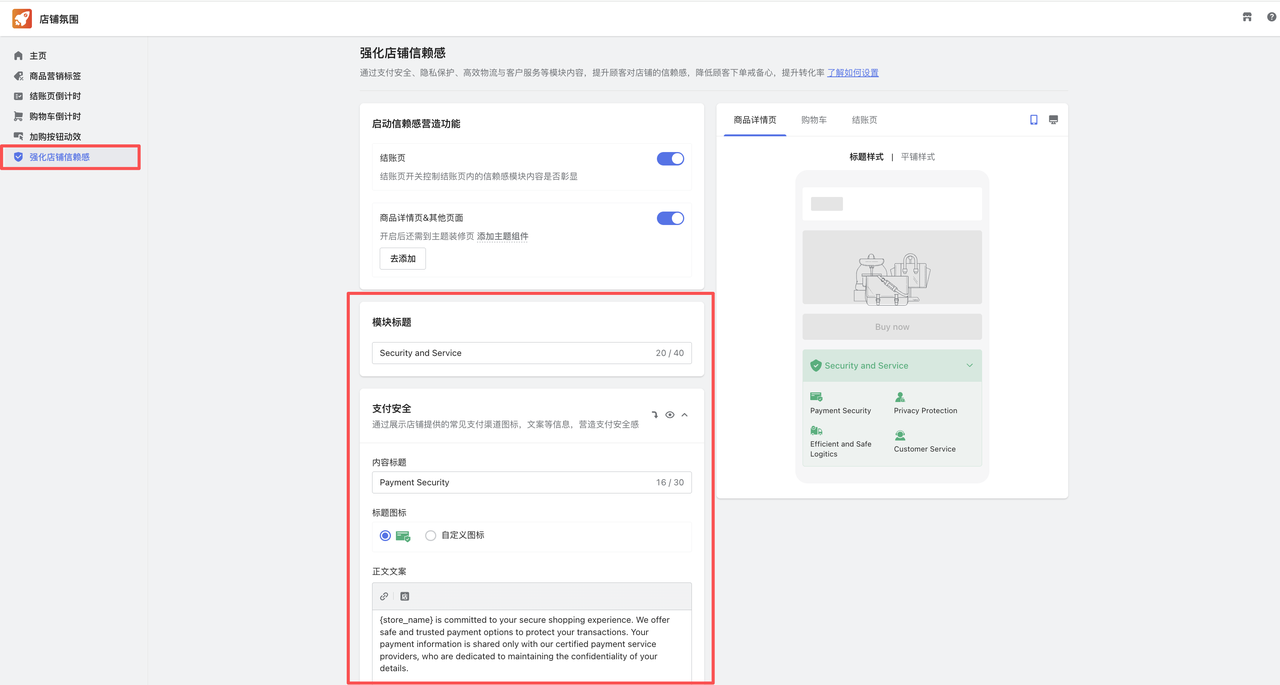The width and height of the screenshot is (1280, 685).
Task: Open the help icon at top right
Action: click(1271, 16)
